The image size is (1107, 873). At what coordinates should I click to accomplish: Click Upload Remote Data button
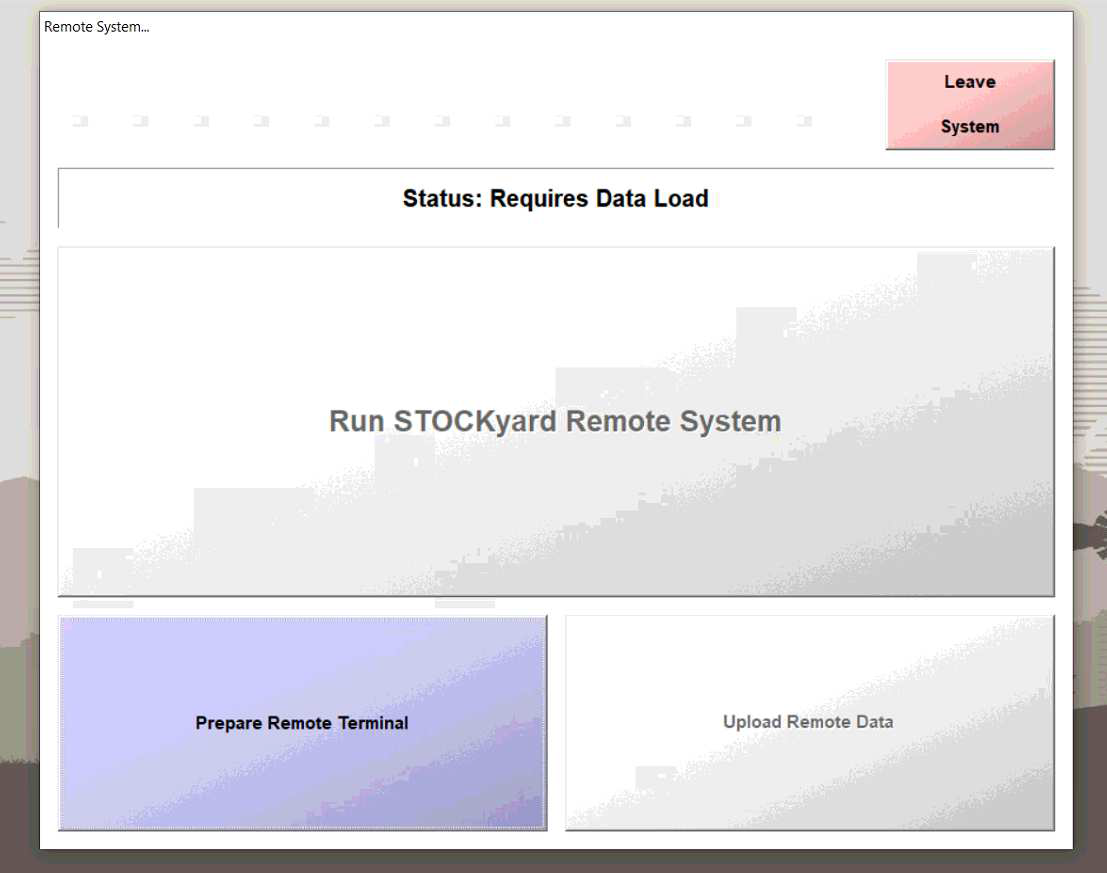coord(809,723)
